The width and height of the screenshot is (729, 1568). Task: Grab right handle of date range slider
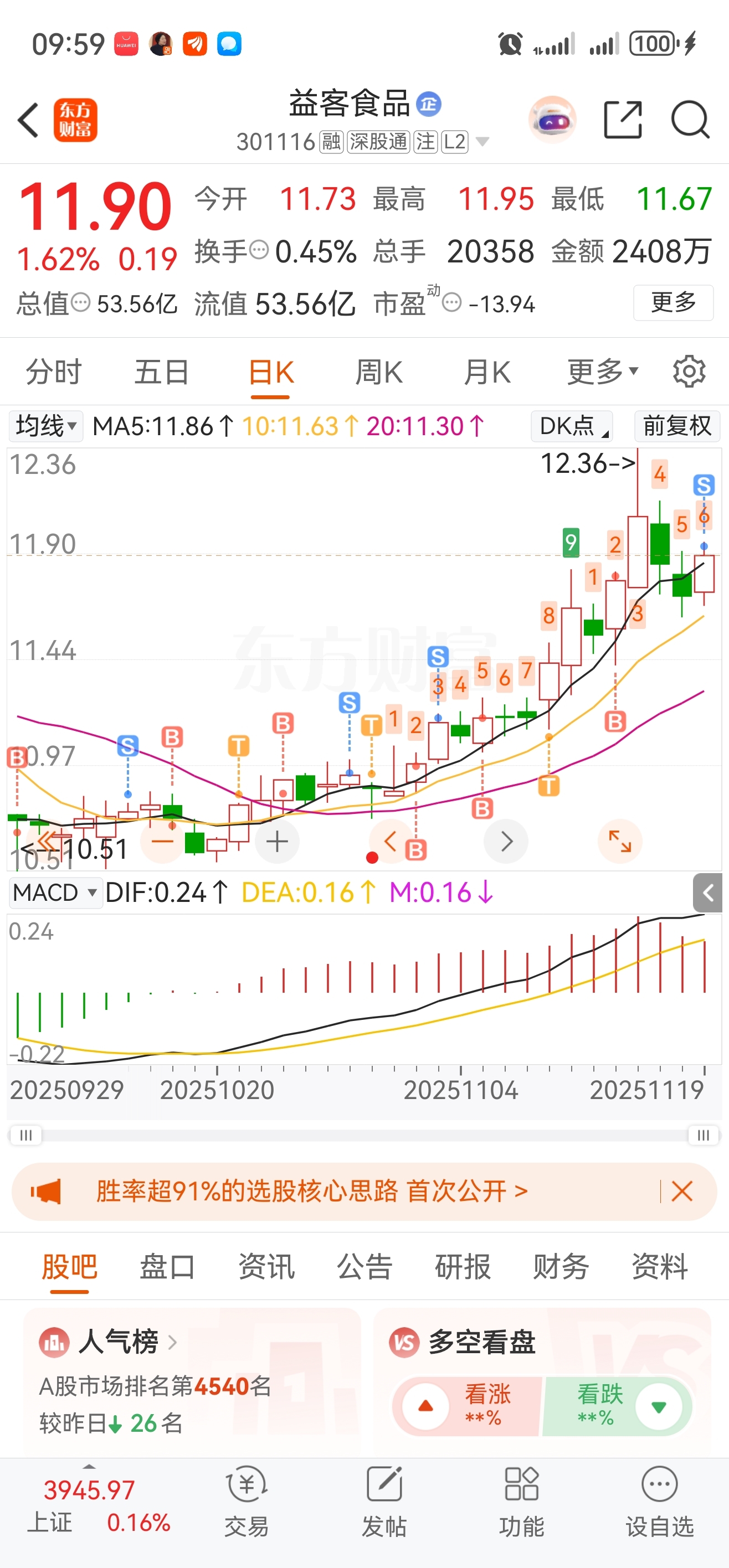click(x=704, y=1135)
